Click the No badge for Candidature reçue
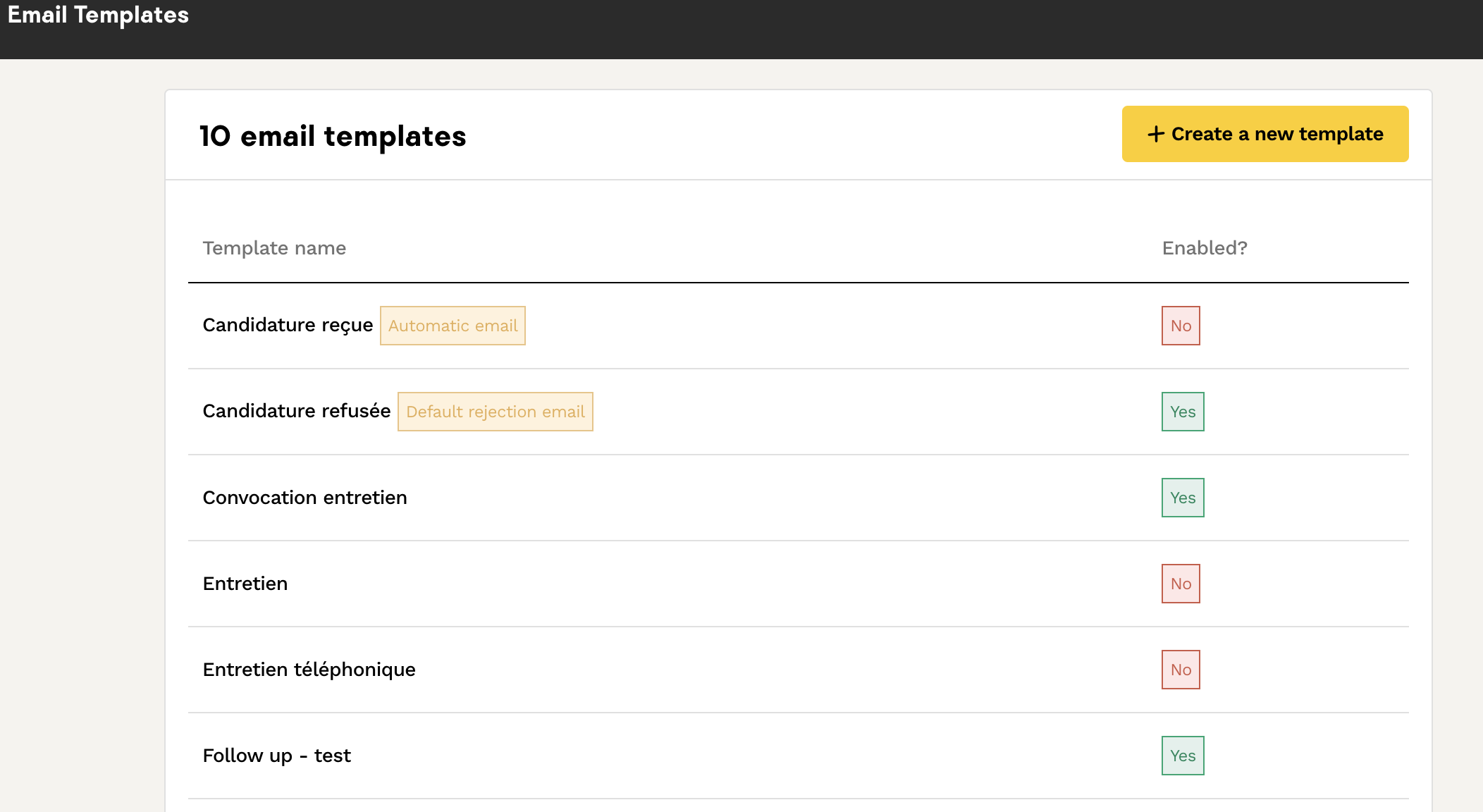Image resolution: width=1483 pixels, height=812 pixels. pos(1181,326)
